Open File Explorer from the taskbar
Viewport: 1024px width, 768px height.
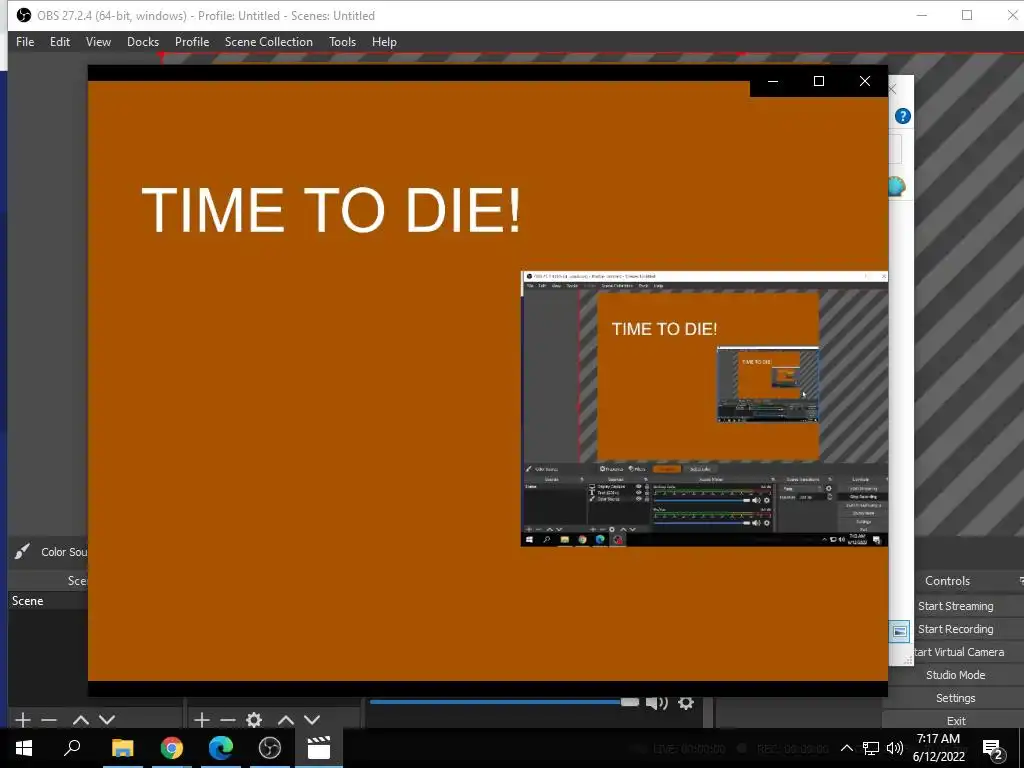pyautogui.click(x=122, y=748)
